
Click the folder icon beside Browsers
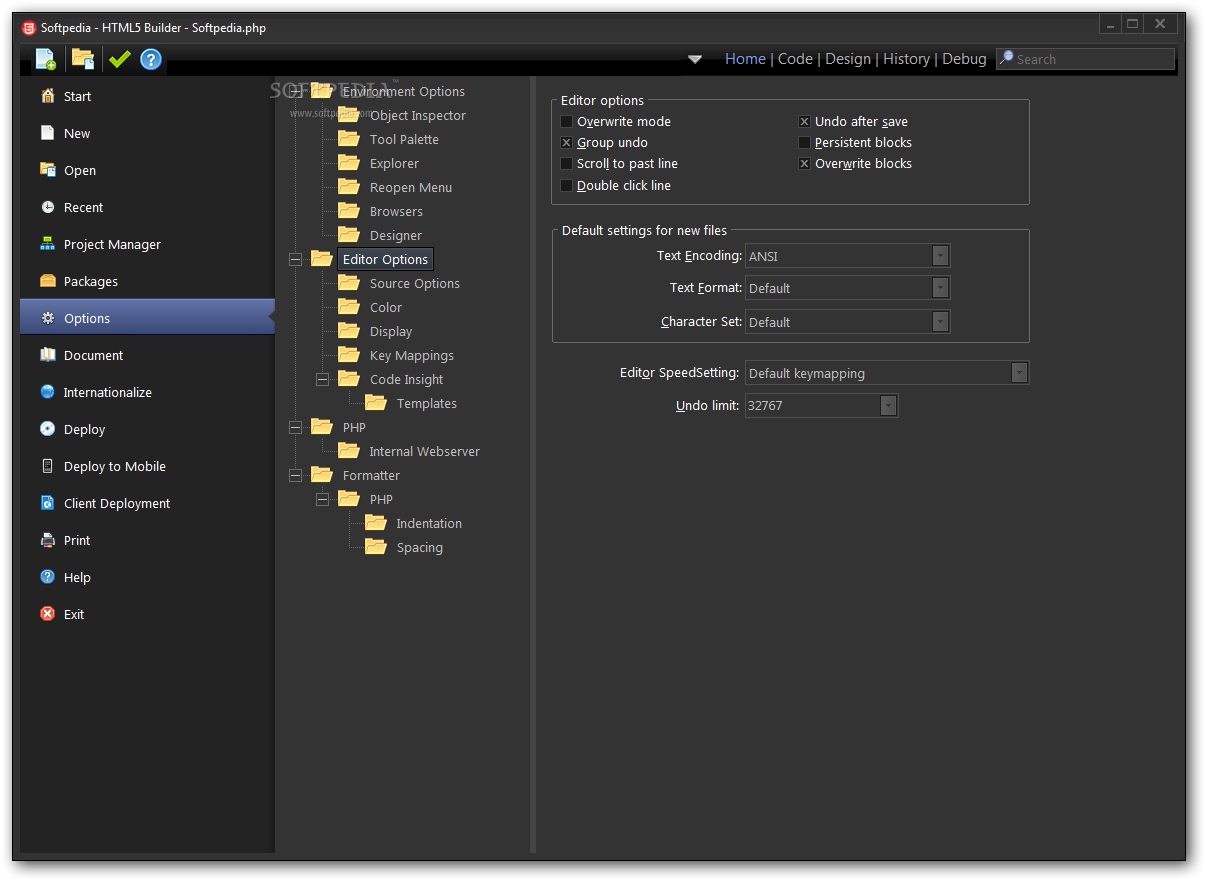point(349,211)
